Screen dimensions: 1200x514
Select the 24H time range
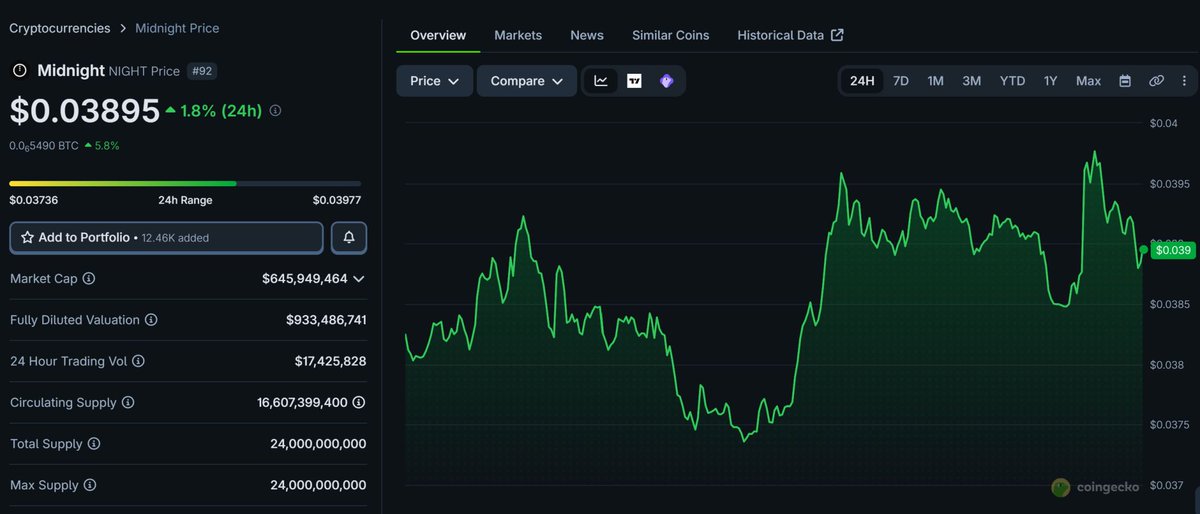click(x=862, y=81)
